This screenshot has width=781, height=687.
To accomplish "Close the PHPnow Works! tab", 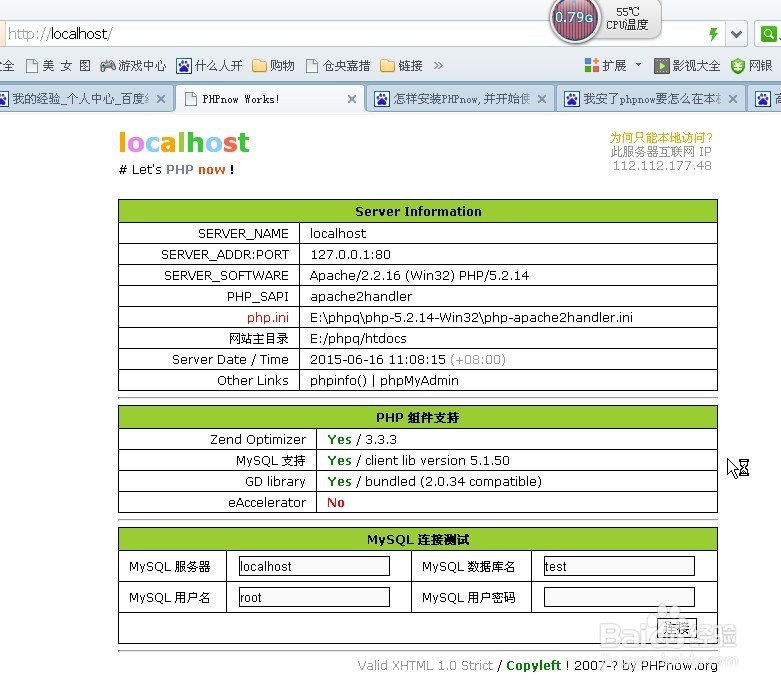I will pos(352,99).
